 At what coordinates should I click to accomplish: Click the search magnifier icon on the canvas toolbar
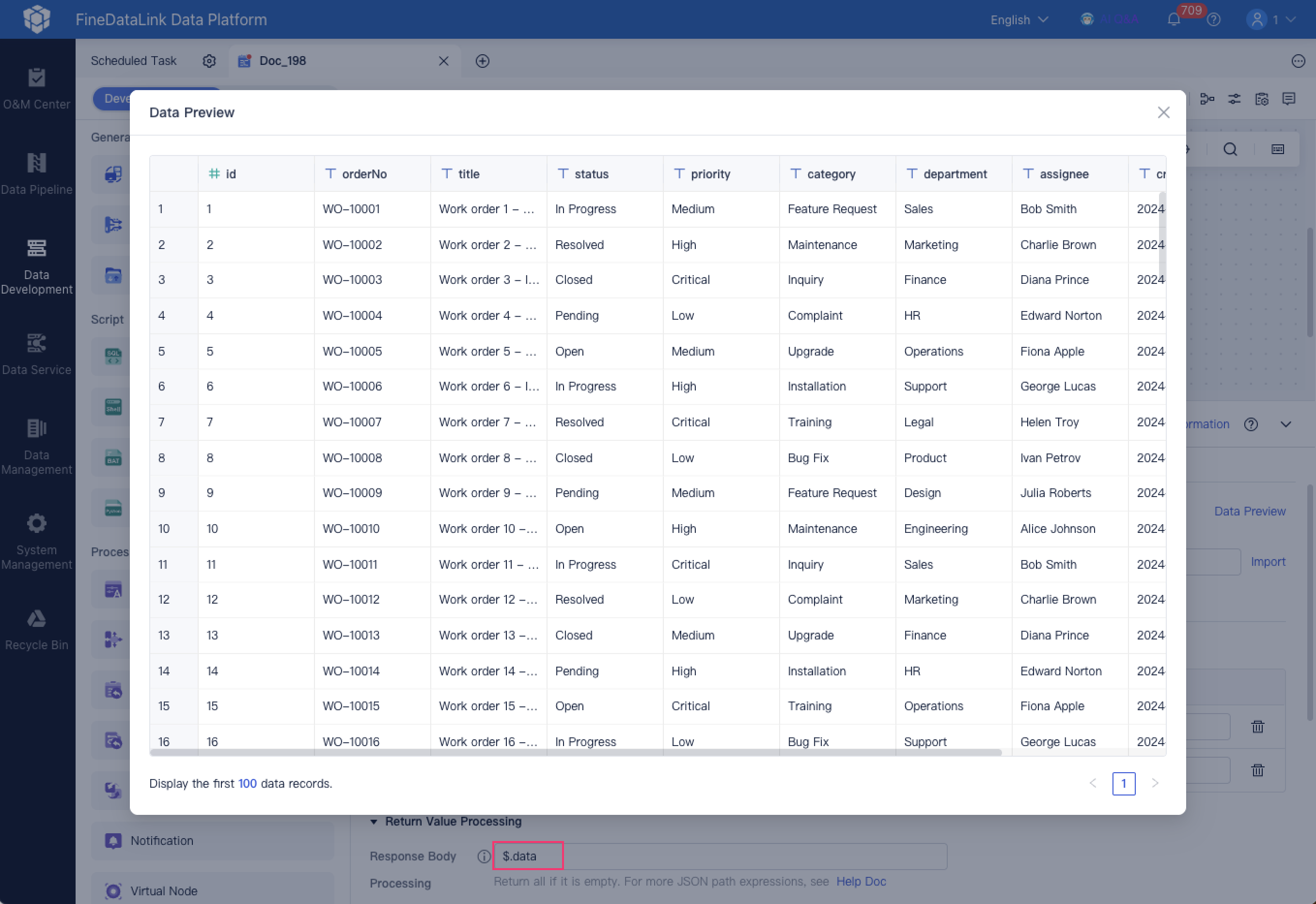[x=1230, y=149]
